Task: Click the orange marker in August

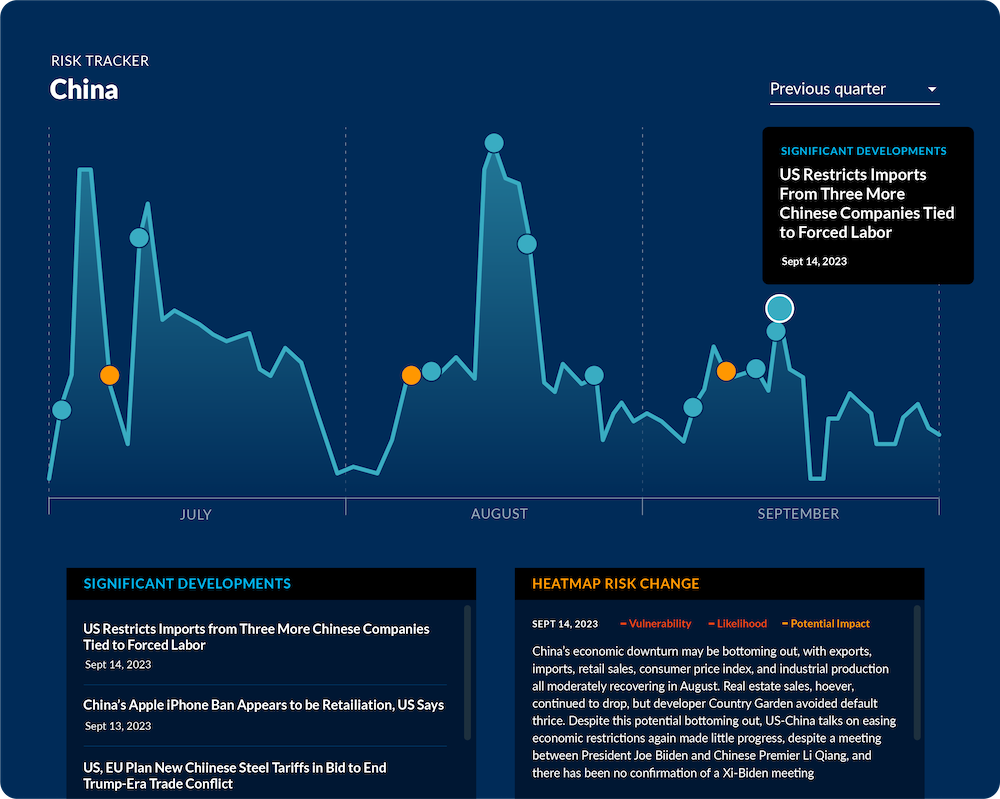Action: (x=411, y=375)
